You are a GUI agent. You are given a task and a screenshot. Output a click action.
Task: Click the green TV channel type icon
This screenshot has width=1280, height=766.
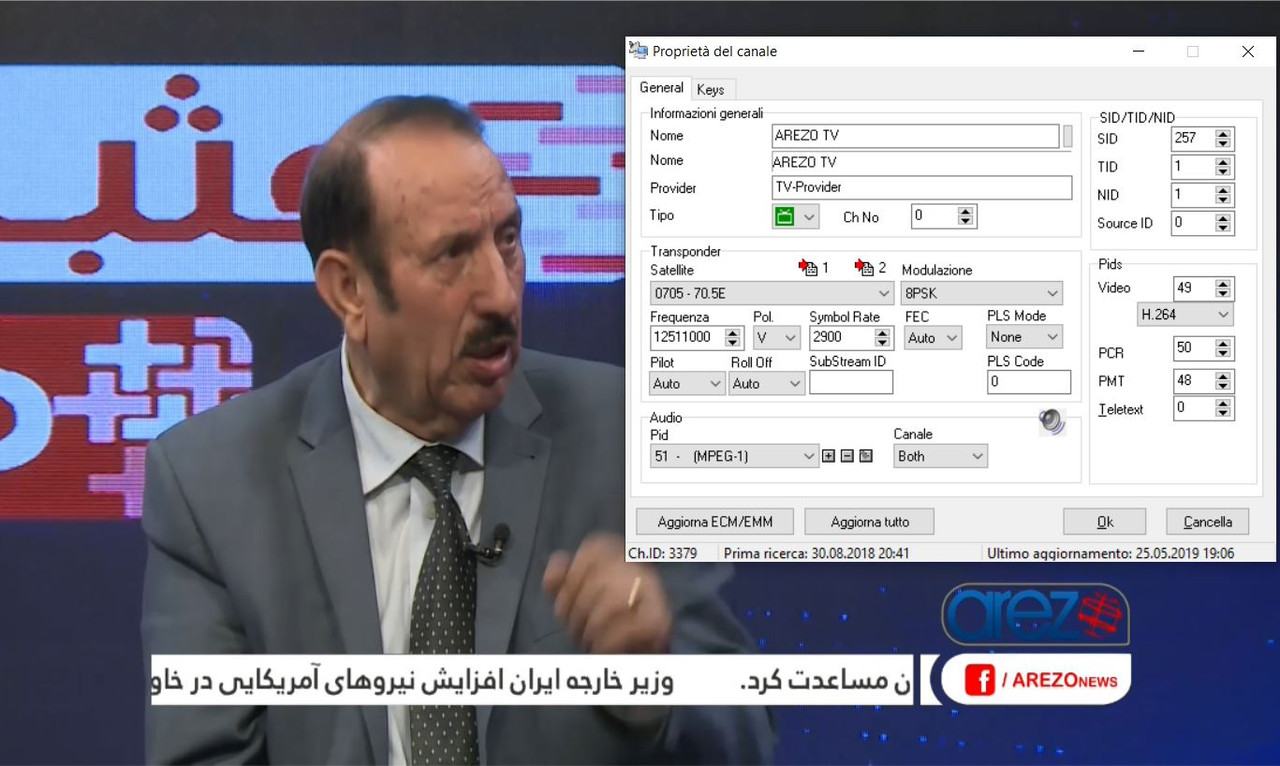[785, 216]
